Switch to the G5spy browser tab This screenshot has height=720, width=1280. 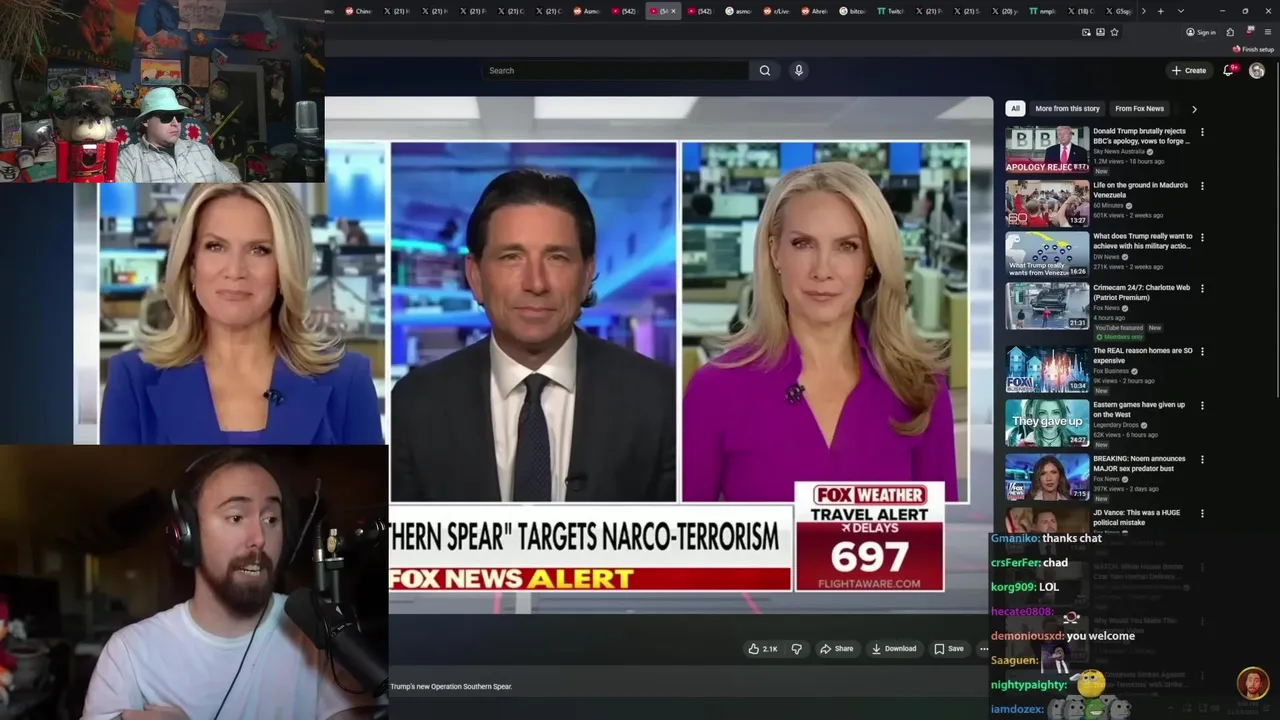(x=1120, y=11)
